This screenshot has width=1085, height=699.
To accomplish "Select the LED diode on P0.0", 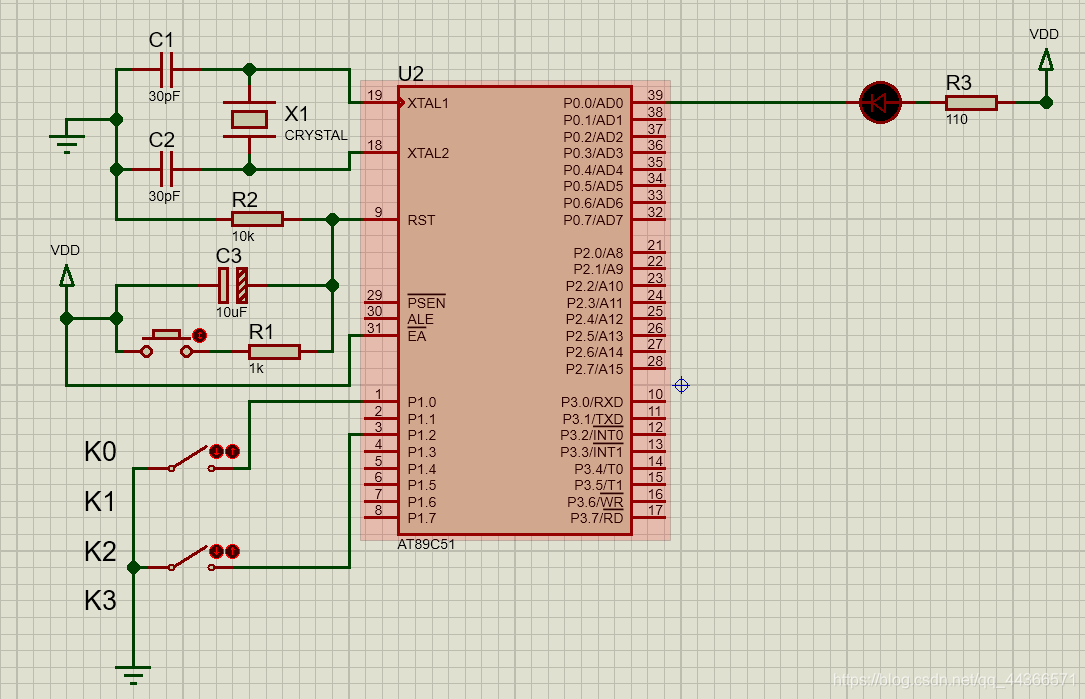I will click(x=880, y=102).
